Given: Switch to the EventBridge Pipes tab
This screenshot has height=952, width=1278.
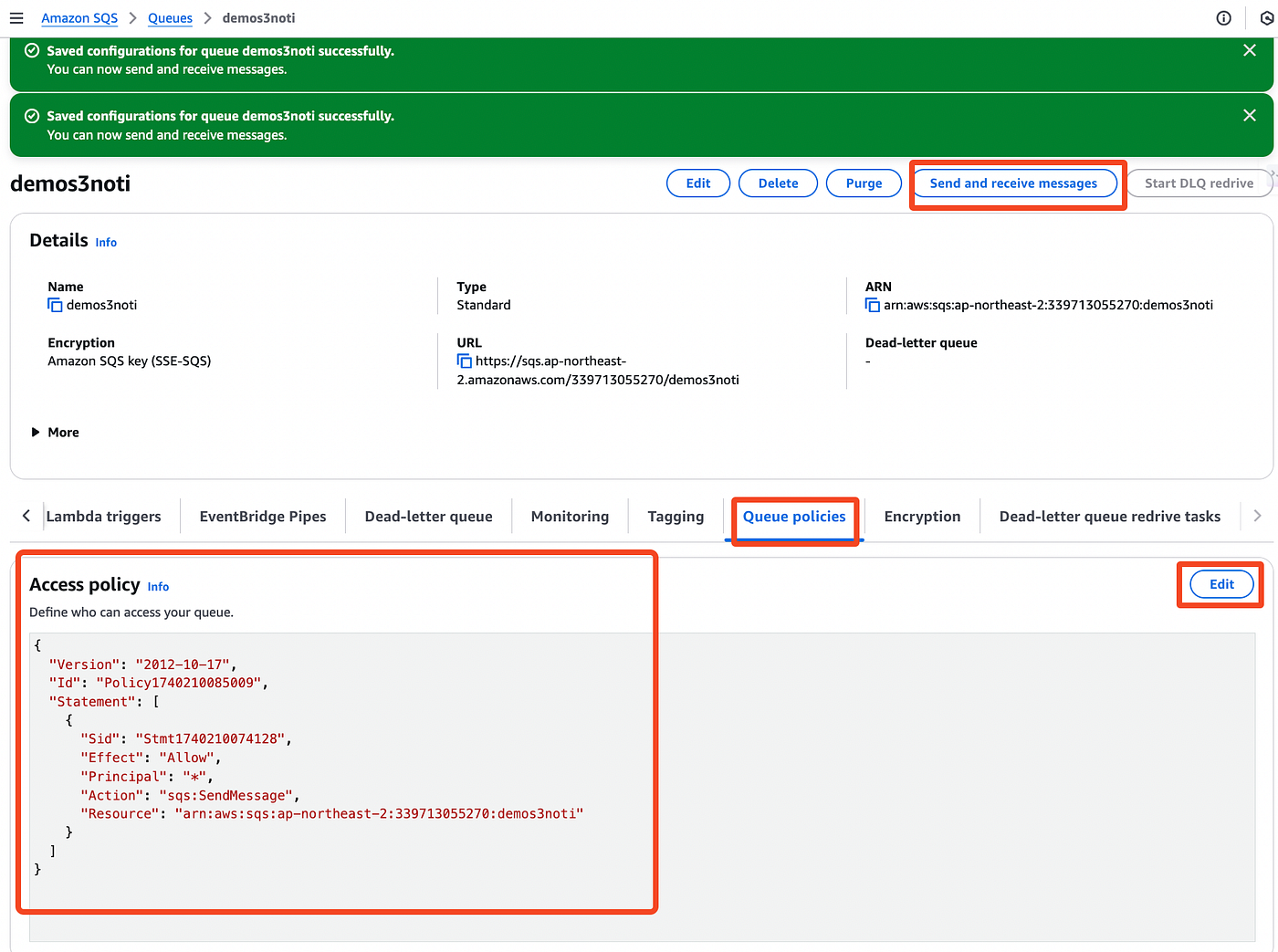Looking at the screenshot, I should click(x=263, y=517).
